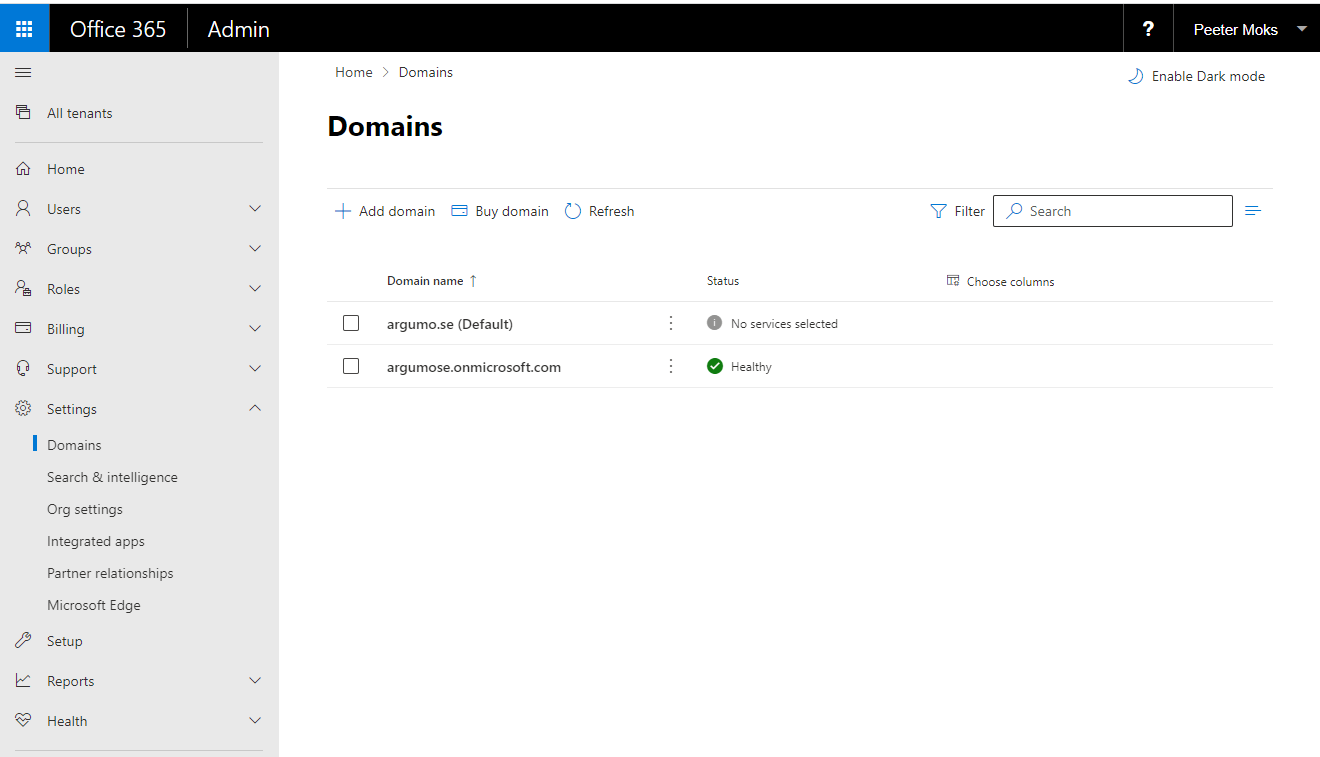Click the Office 365 title link

[x=118, y=29]
